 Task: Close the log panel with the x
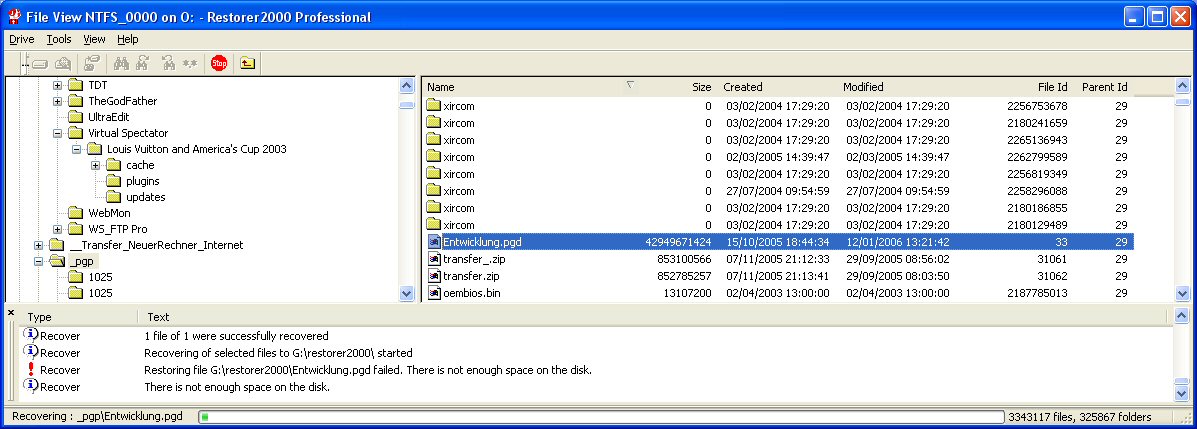[11, 312]
